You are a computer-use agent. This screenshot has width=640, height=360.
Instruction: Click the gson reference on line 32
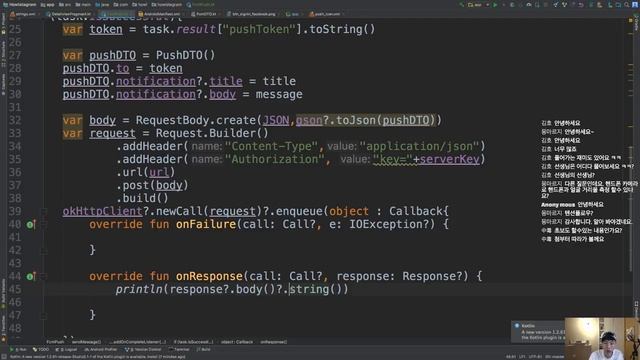coord(309,120)
